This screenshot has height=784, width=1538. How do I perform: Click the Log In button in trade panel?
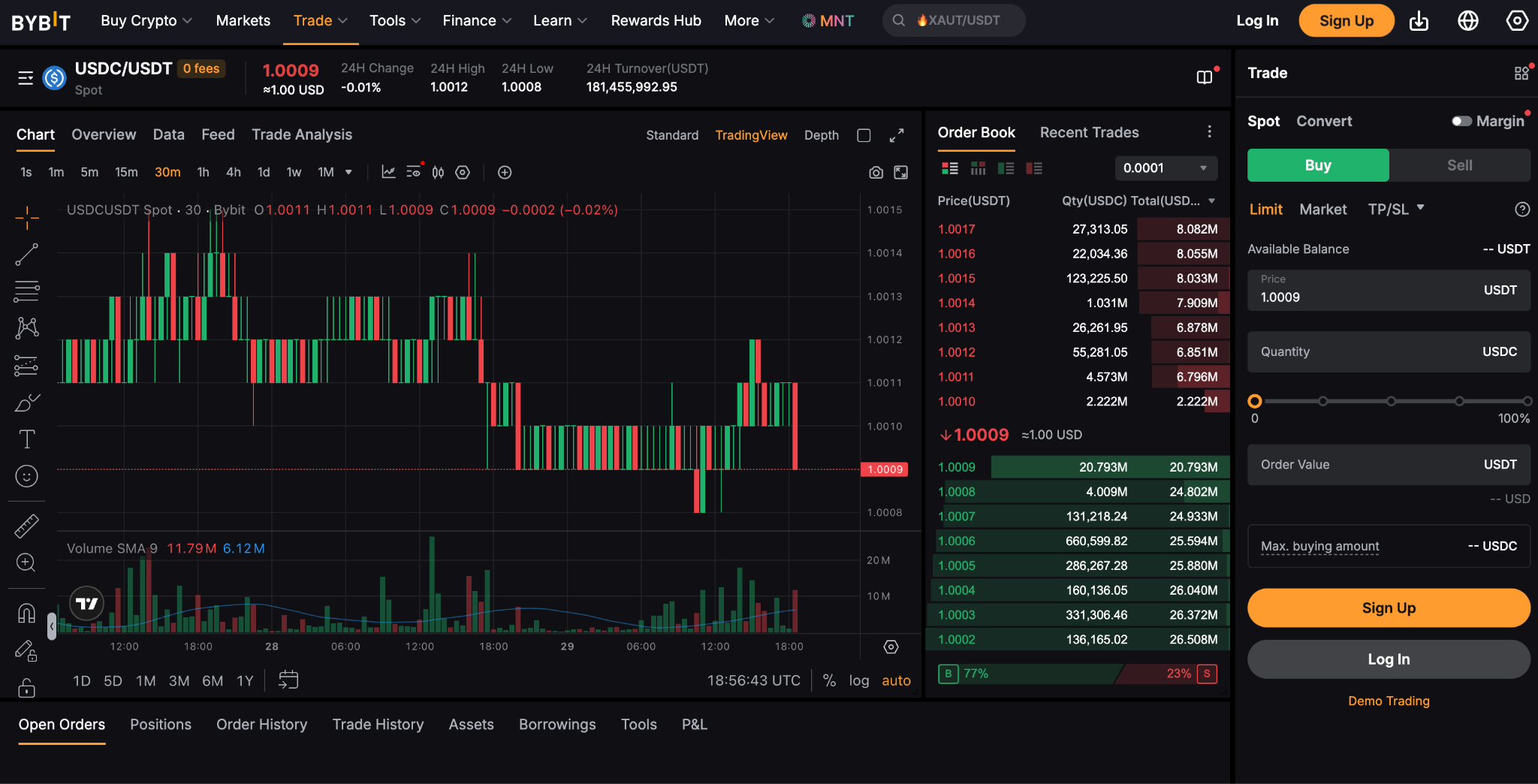(x=1389, y=659)
